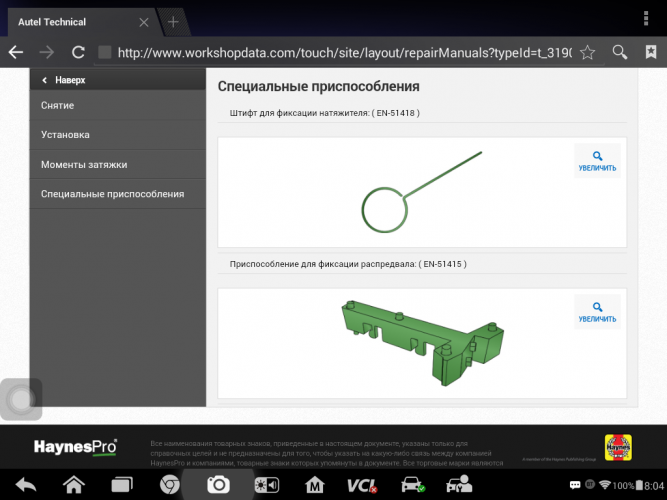Open the MaxiSys home M icon
667x500 pixels.
point(315,485)
